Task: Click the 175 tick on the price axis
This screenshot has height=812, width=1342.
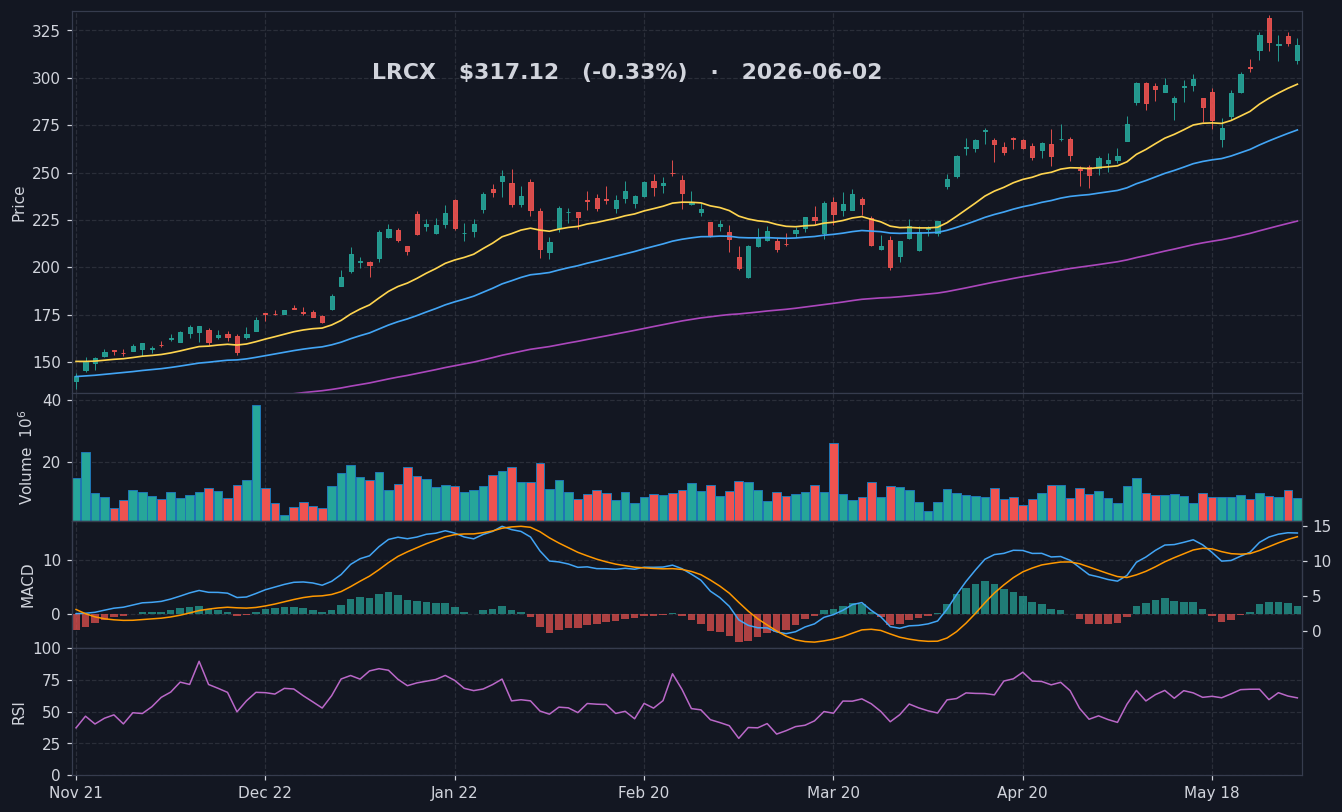Action: coord(46,315)
